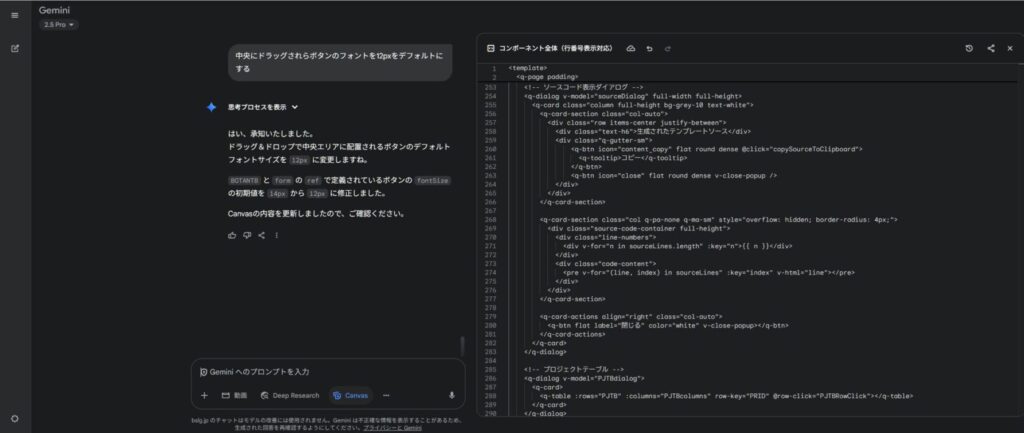
Task: Select the Deep Research tool
Action: pyautogui.click(x=290, y=395)
